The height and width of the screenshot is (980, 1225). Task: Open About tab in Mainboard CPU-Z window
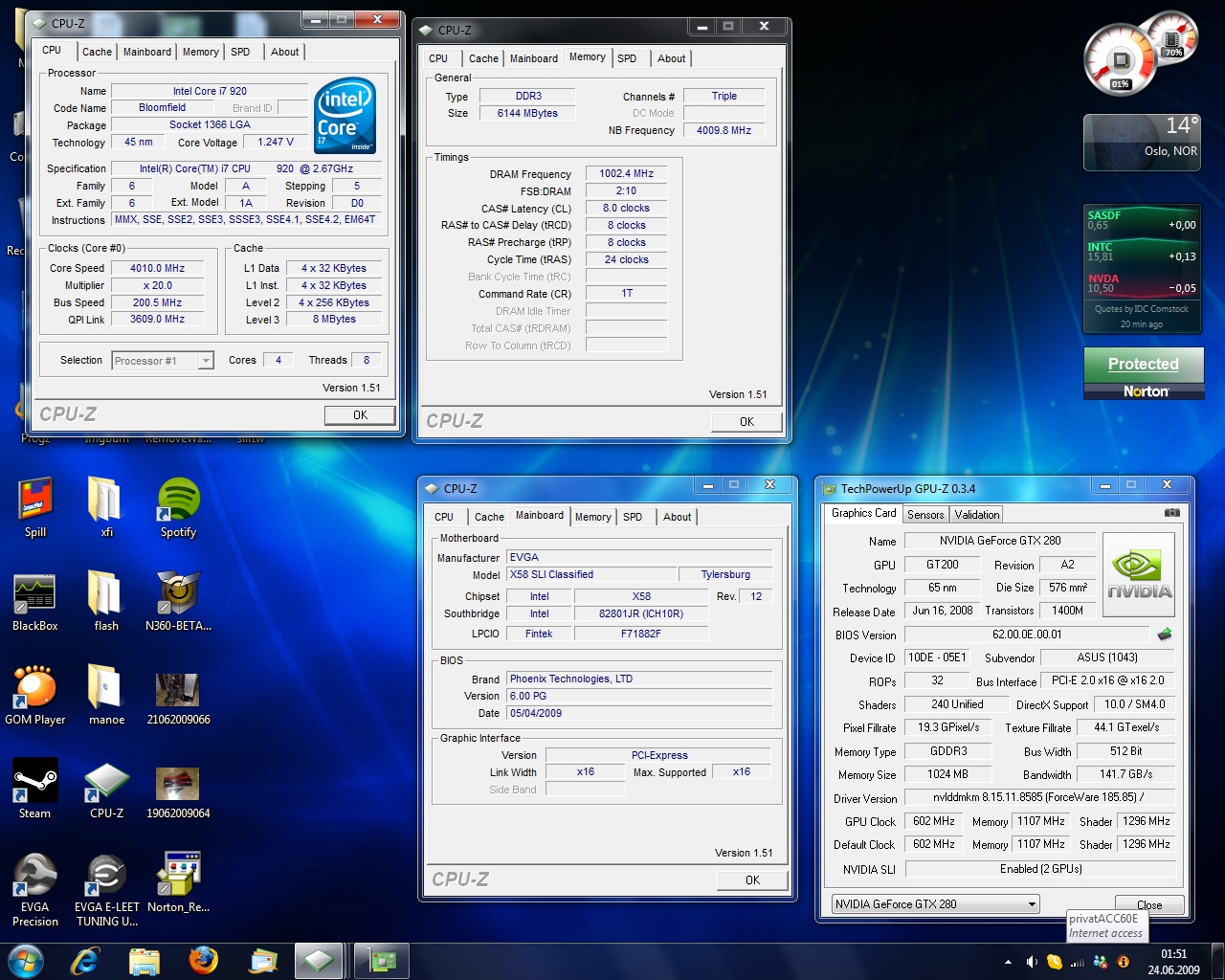[677, 517]
